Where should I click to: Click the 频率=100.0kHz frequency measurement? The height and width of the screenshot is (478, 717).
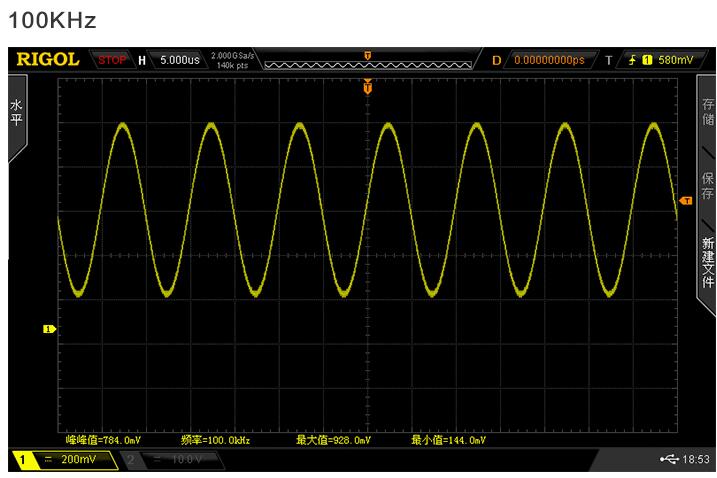[215, 439]
